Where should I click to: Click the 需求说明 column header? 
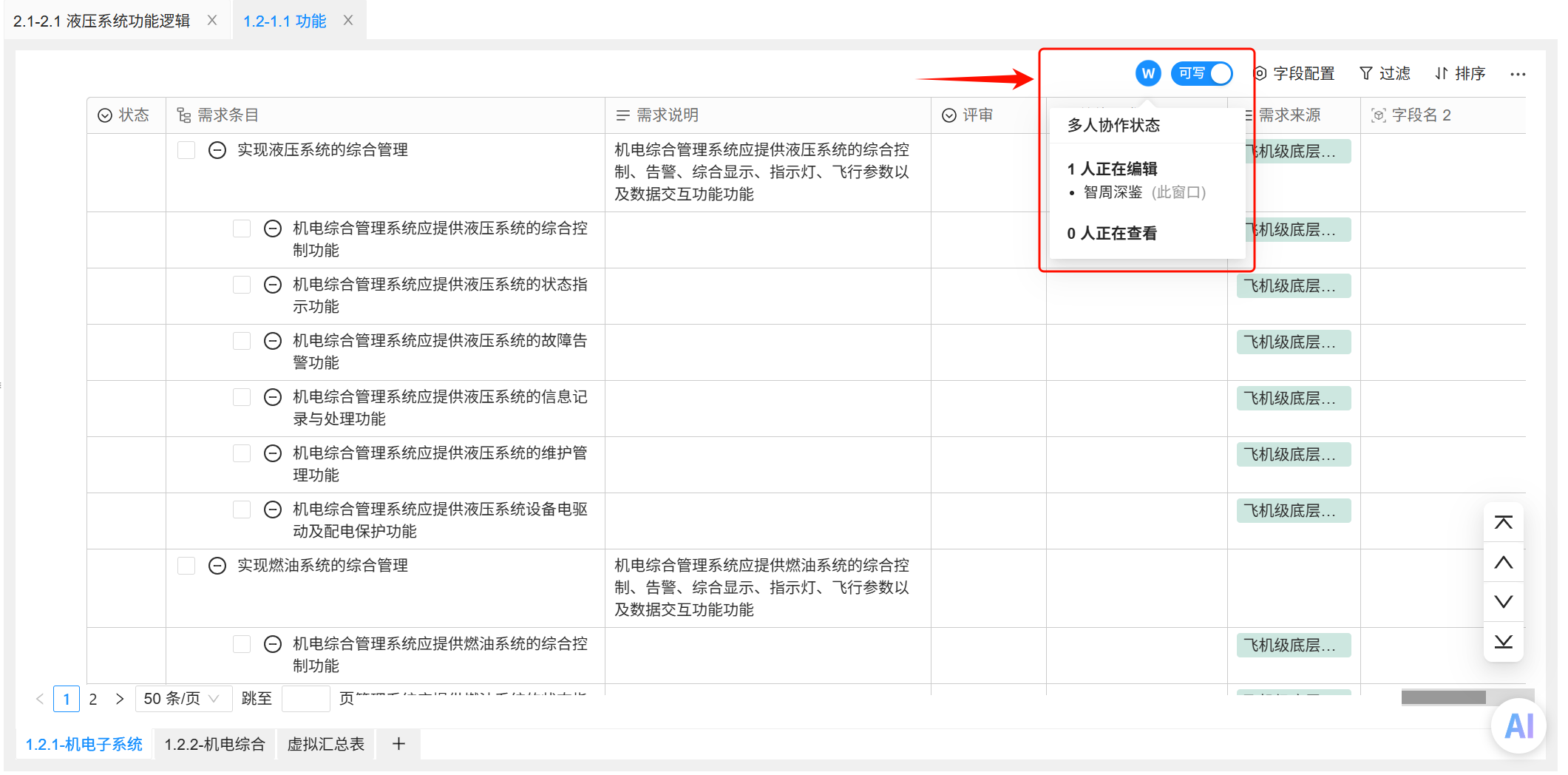(767, 115)
